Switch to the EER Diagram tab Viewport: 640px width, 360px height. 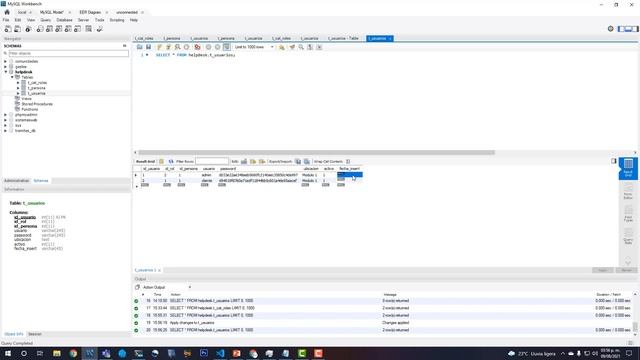[x=90, y=12]
